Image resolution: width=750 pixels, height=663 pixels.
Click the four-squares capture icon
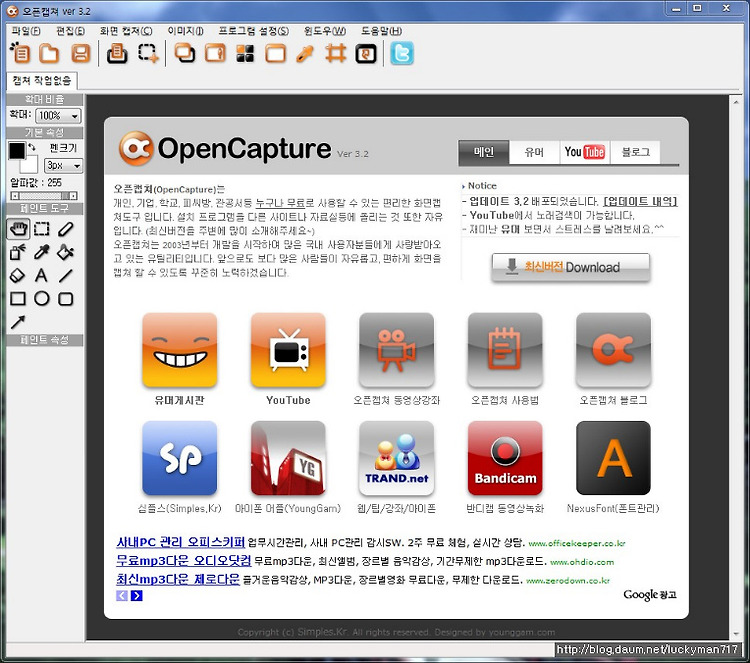point(245,53)
